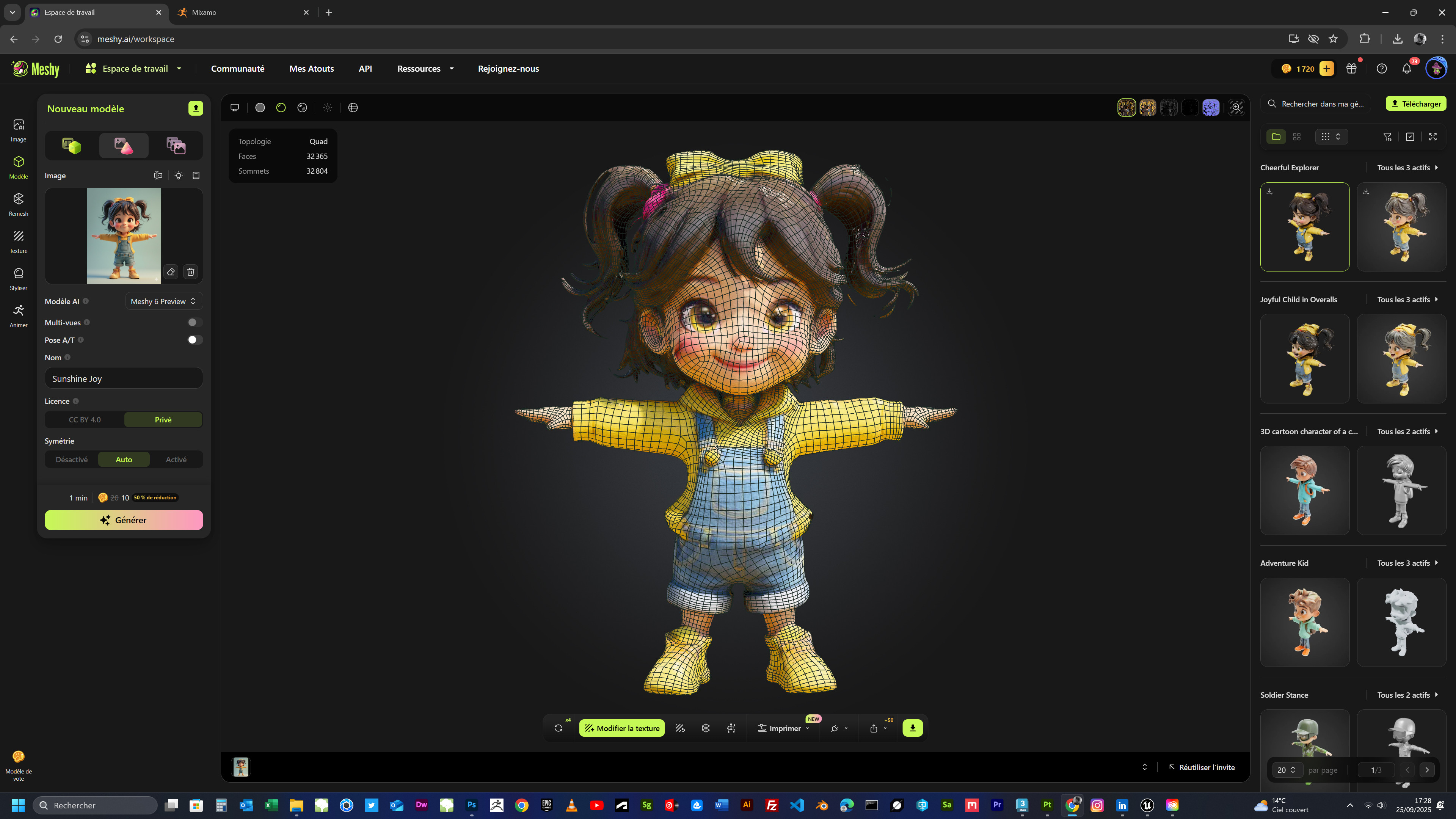The image size is (1456, 819).
Task: Open viewport lighting settings icon
Action: 327,107
